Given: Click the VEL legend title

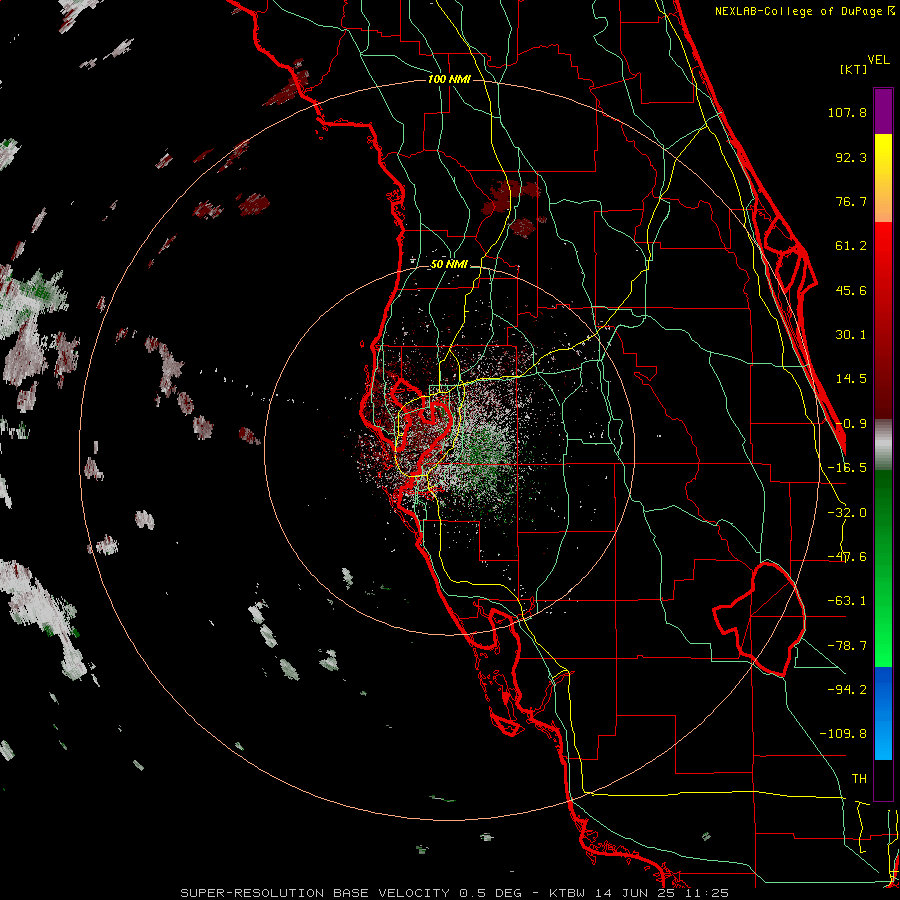Looking at the screenshot, I should click(878, 60).
